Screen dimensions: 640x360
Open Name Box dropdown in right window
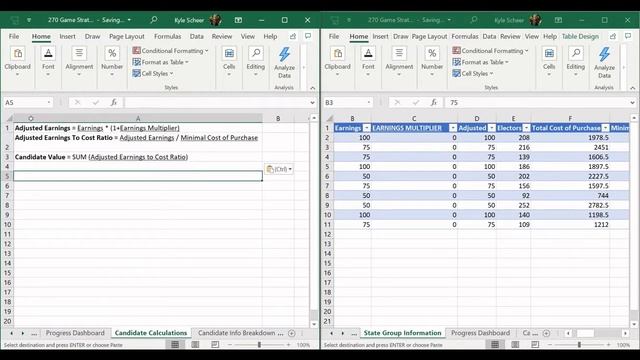[x=369, y=102]
